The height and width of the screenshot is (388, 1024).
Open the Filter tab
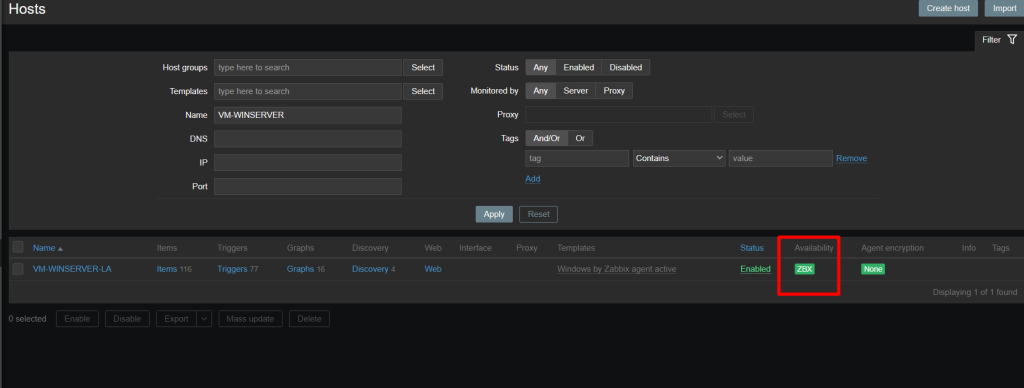(x=999, y=40)
